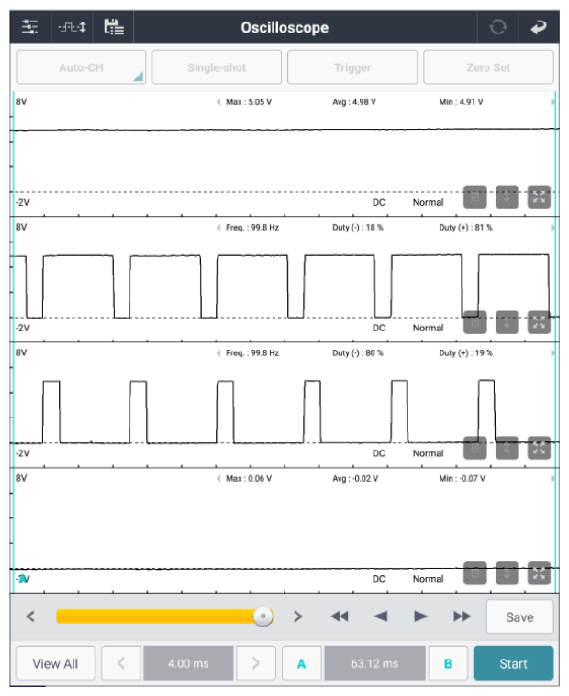Click the Save button
This screenshot has width=569, height=696.
pos(520,617)
